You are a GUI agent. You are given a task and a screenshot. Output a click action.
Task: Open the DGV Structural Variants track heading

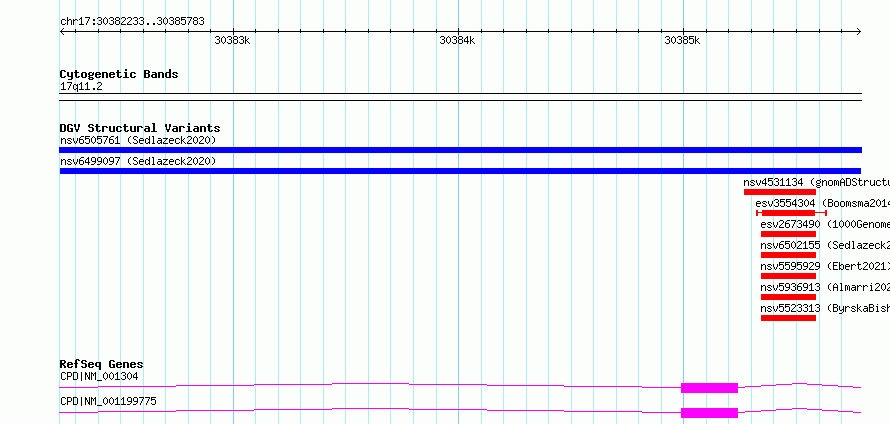(140, 128)
